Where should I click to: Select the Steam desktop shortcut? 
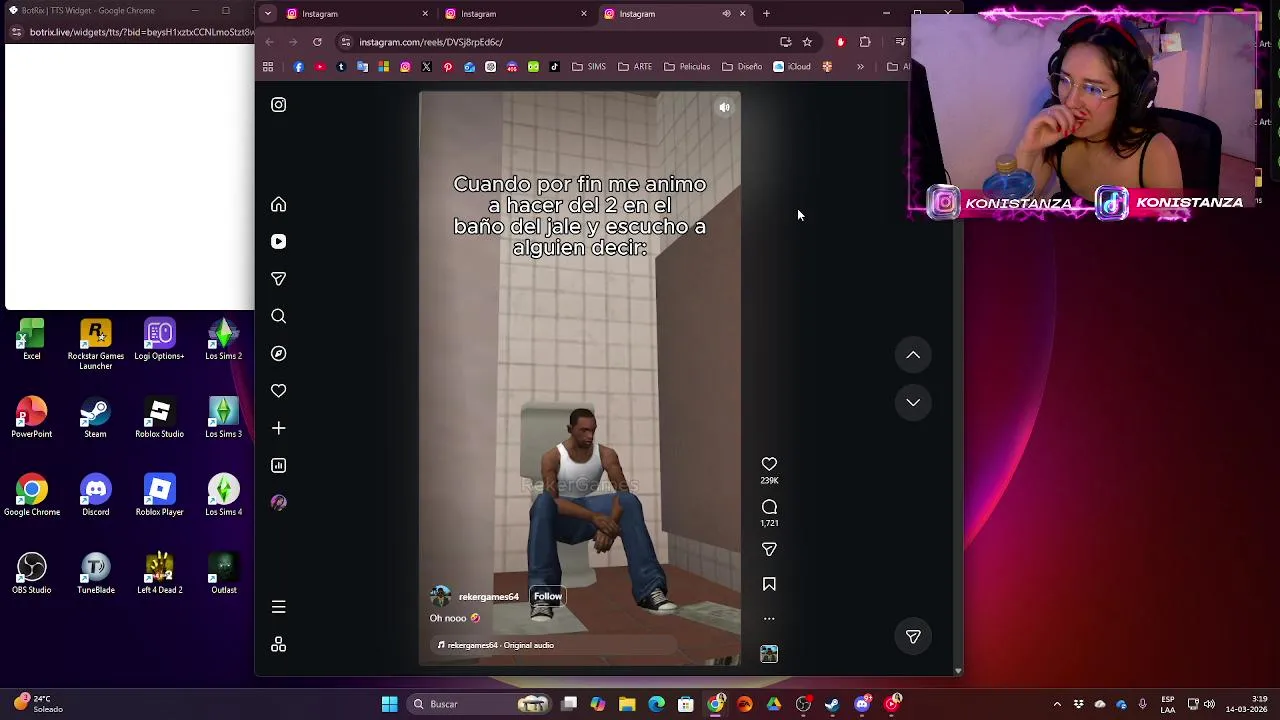[x=95, y=419]
